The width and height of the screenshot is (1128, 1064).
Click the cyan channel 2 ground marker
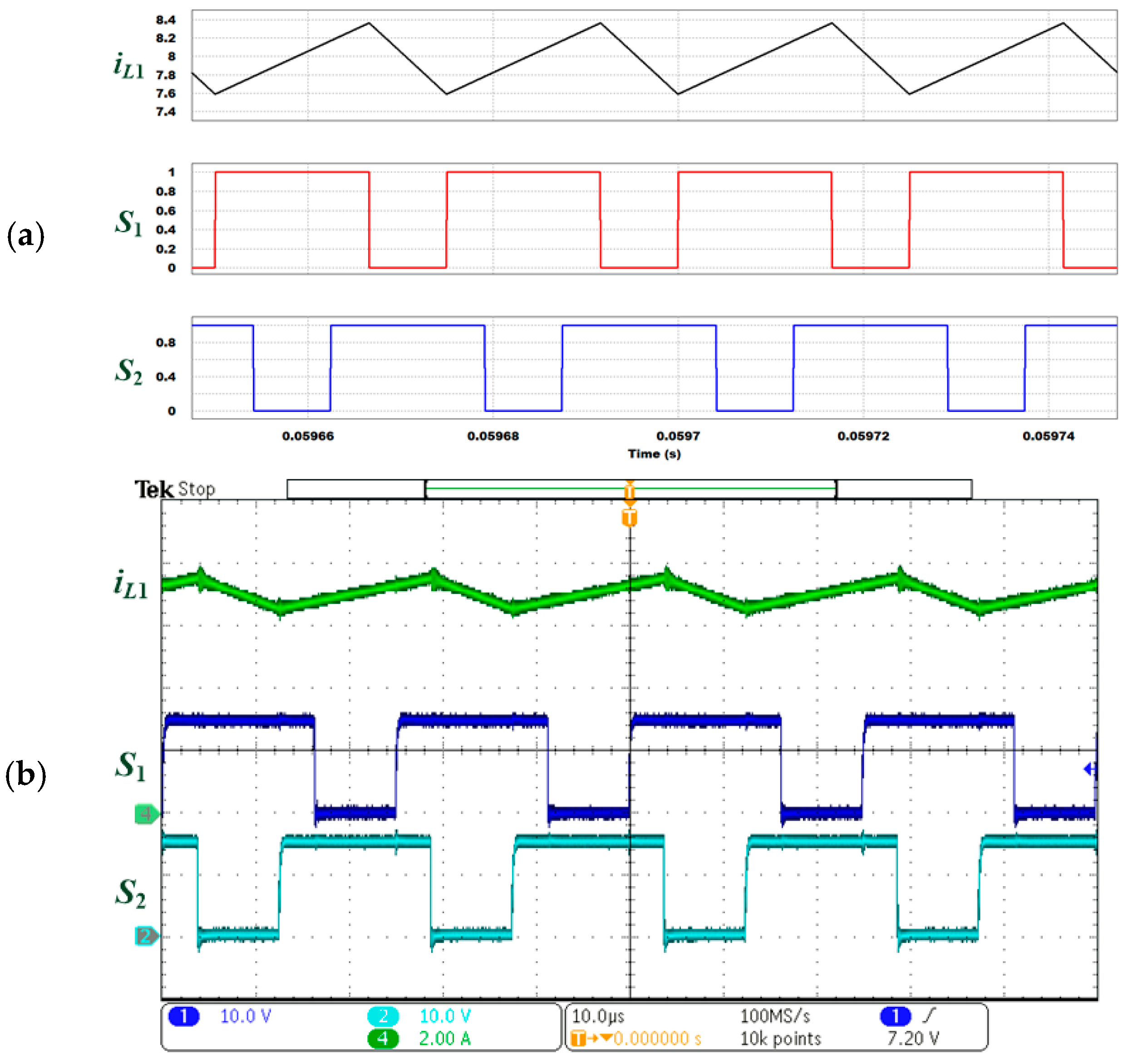click(146, 935)
